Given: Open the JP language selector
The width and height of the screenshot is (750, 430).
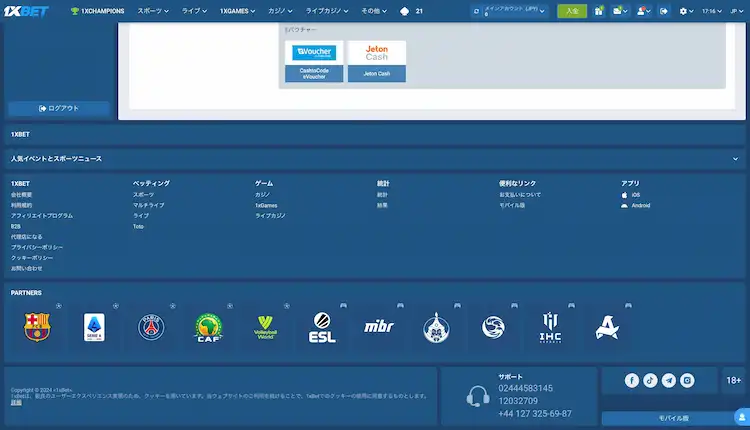Looking at the screenshot, I should click(x=737, y=11).
